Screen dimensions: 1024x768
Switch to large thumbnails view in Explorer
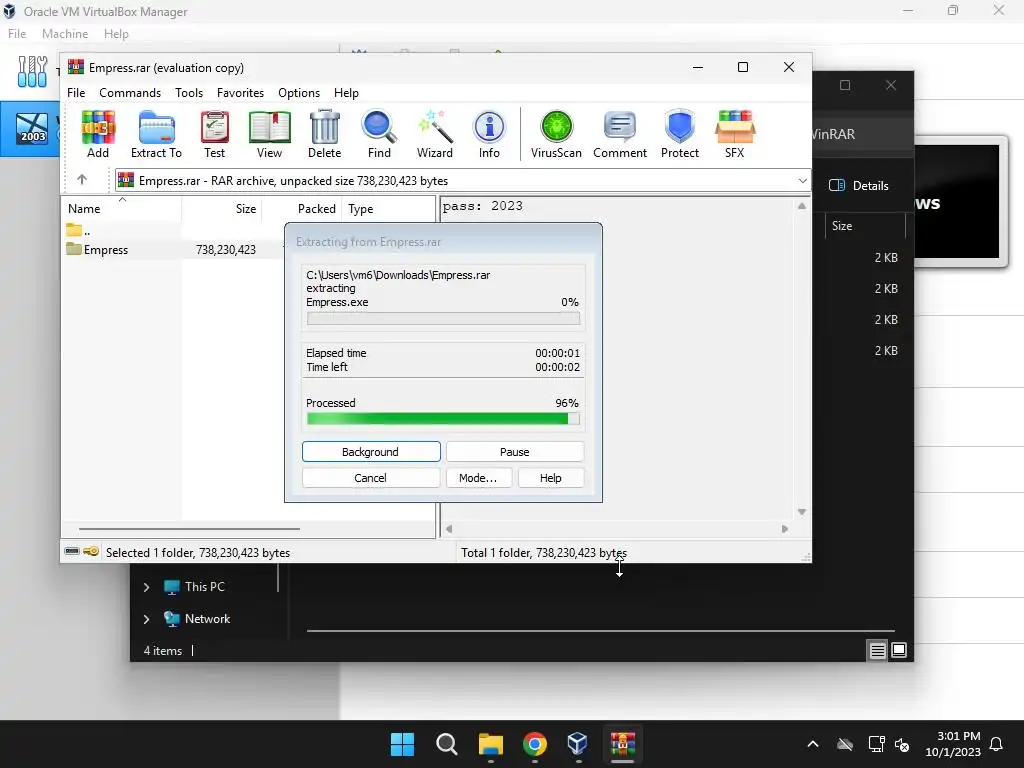pyautogui.click(x=899, y=650)
